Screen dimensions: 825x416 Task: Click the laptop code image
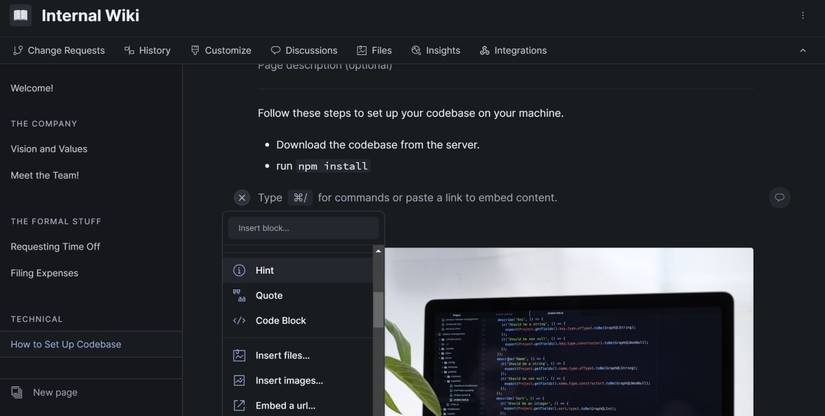(x=569, y=332)
